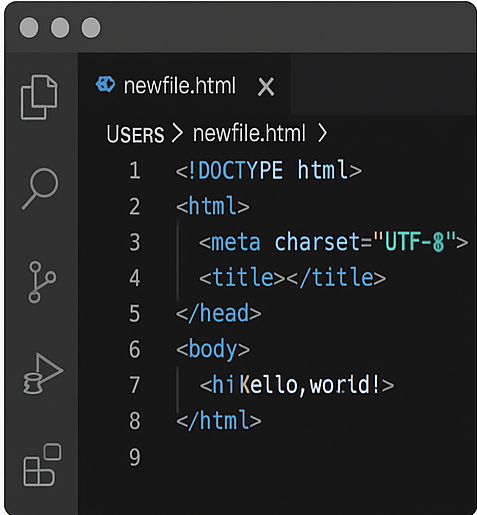The height and width of the screenshot is (515, 477).
Task: Click line number 1 in gutter
Action: (135, 170)
